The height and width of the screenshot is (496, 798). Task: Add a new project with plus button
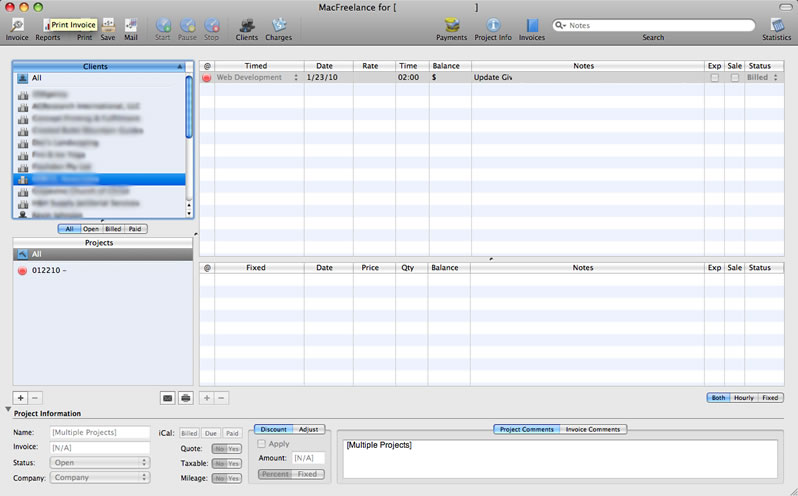point(20,398)
